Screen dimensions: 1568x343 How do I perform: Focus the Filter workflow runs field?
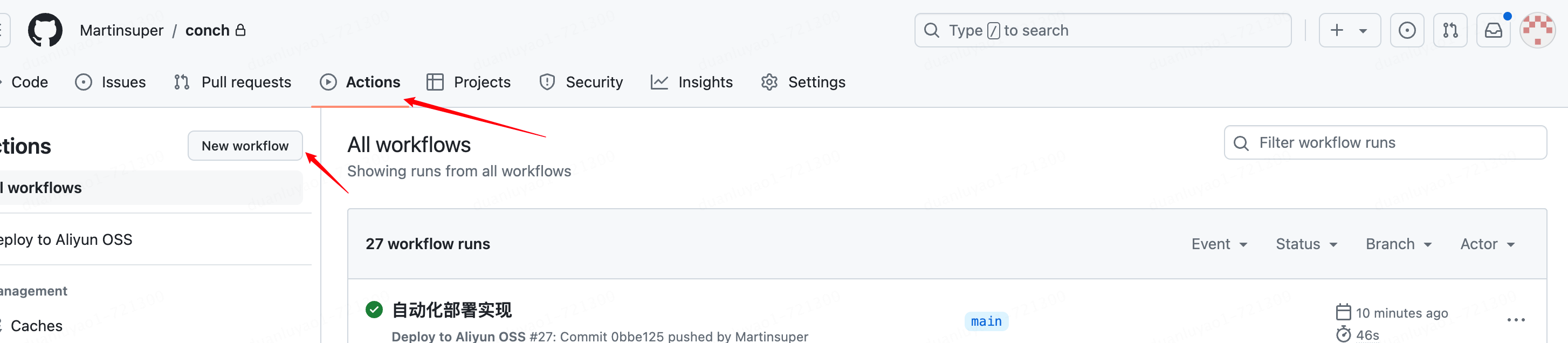[x=1394, y=142]
